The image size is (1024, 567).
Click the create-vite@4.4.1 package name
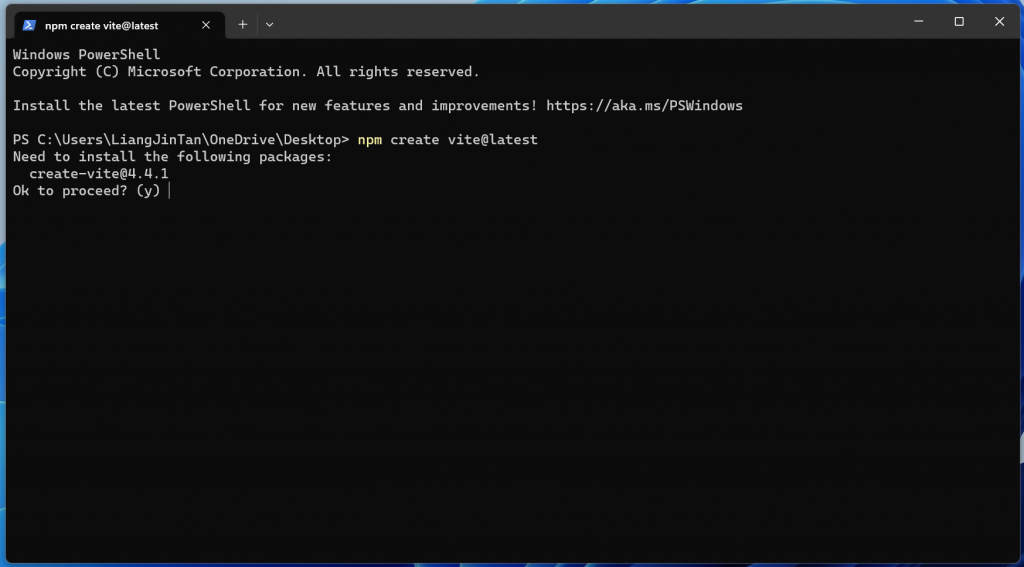[99, 174]
